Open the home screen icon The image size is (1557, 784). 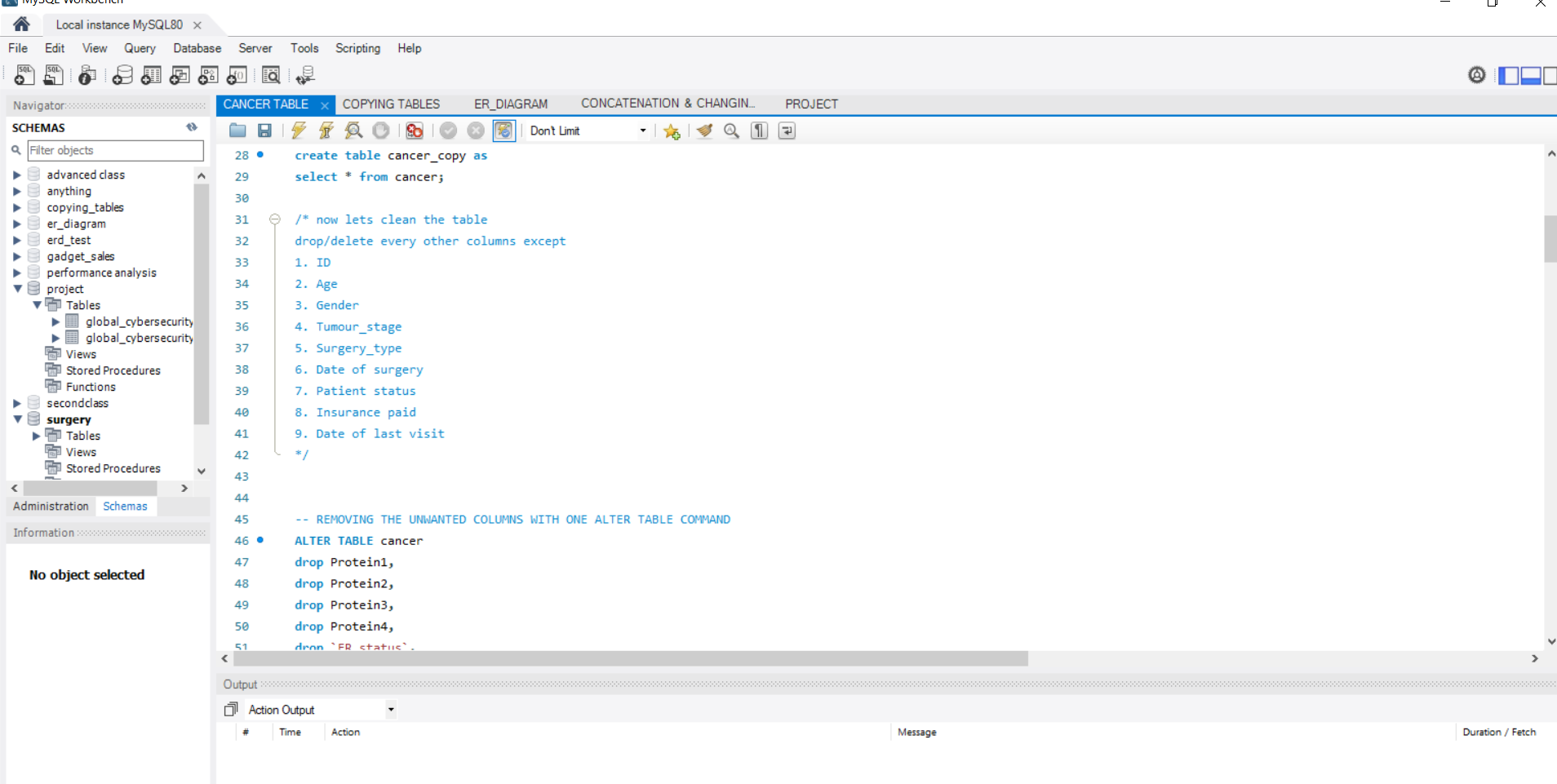point(21,24)
